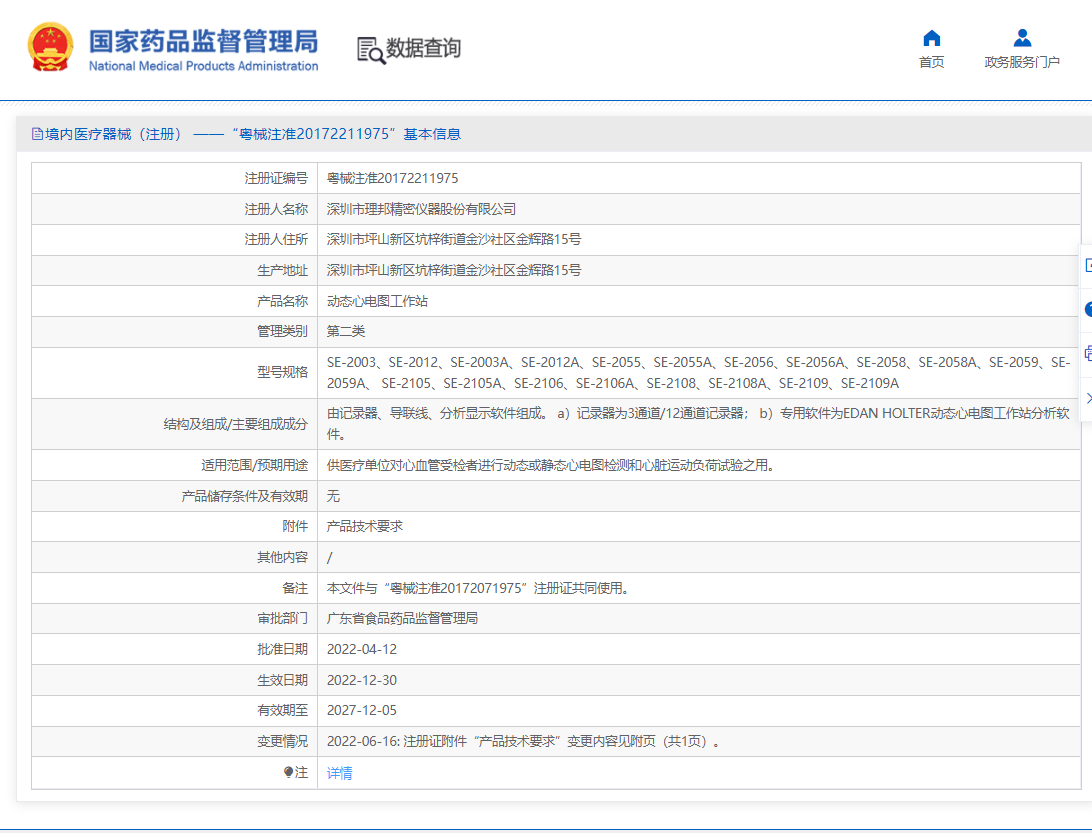Click the printer icon in side toolbar
The width and height of the screenshot is (1092, 833).
[x=1088, y=354]
